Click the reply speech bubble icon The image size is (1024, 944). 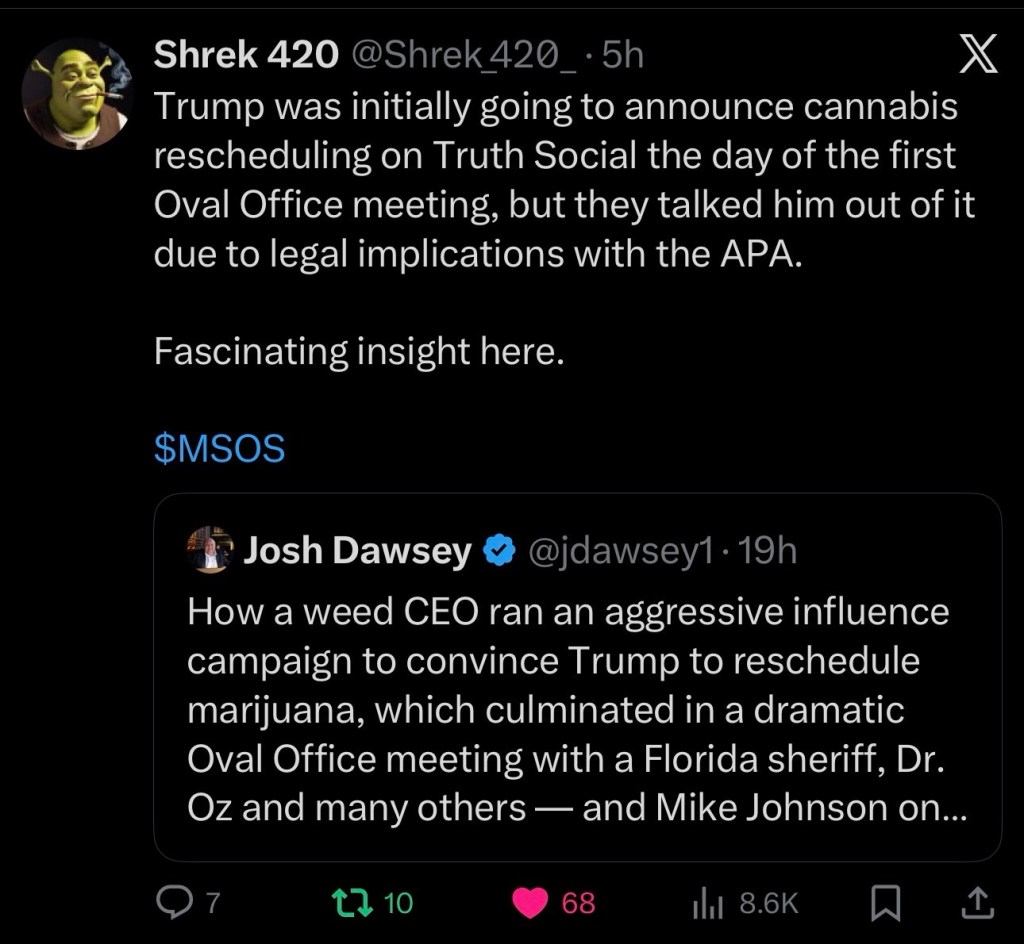click(173, 903)
